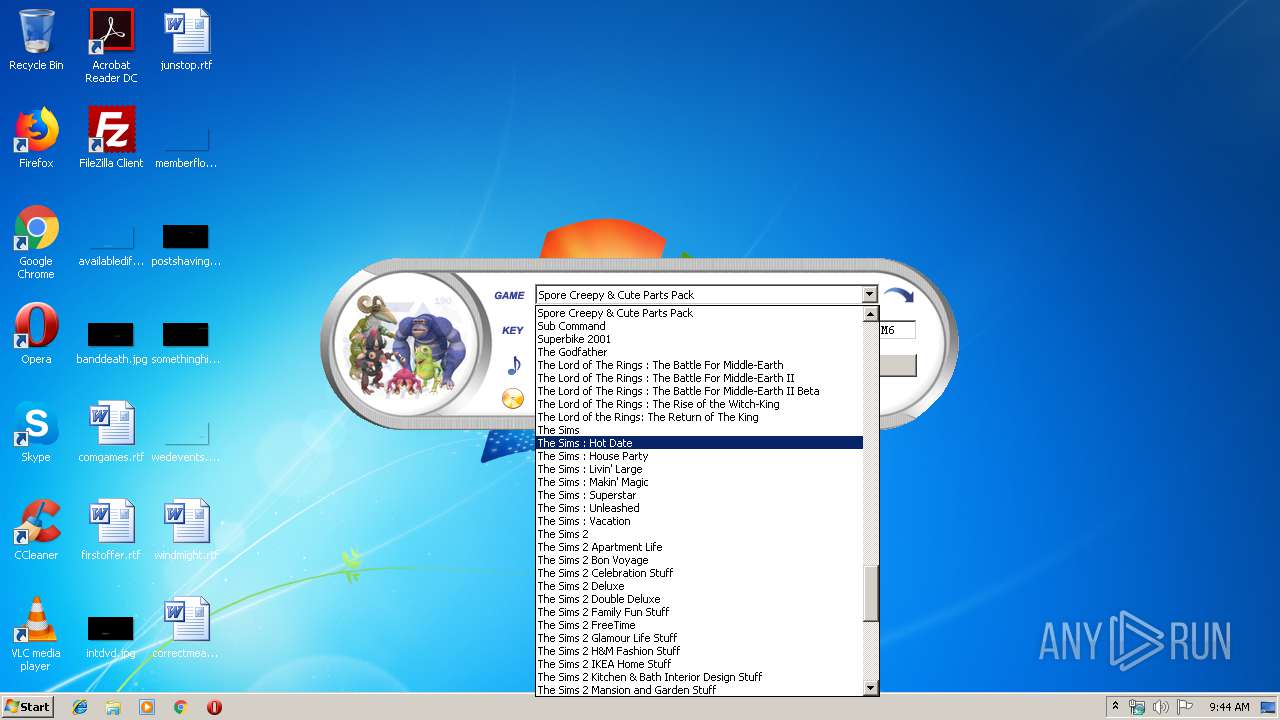Click the taskbar clock showing 9:44 AM

point(1229,707)
